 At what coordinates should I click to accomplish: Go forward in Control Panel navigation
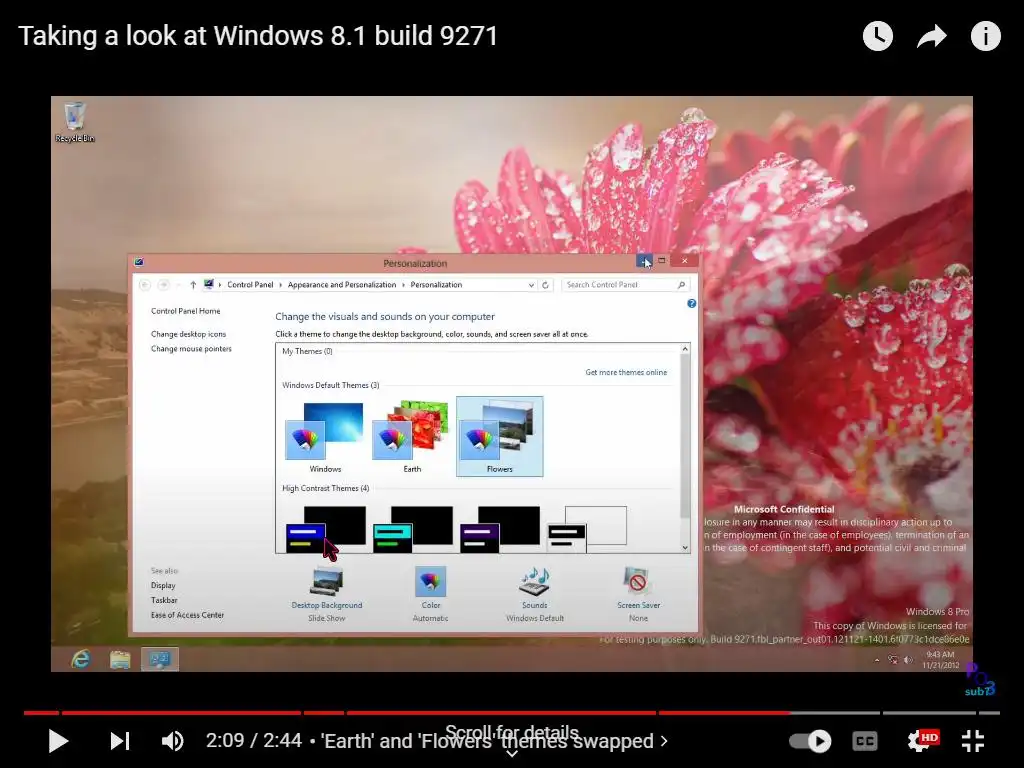[163, 285]
